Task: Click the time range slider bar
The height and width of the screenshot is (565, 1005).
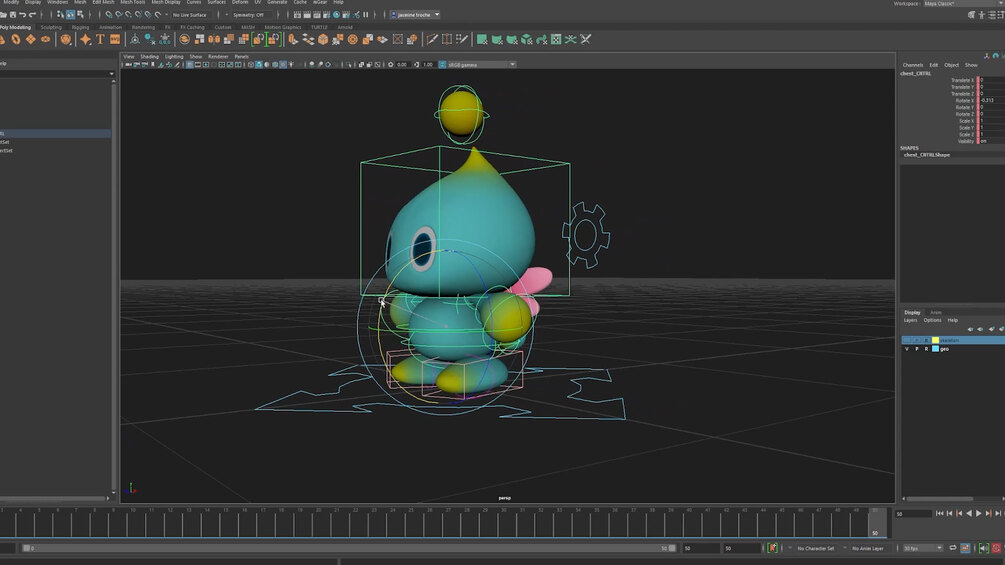Action: [x=349, y=548]
